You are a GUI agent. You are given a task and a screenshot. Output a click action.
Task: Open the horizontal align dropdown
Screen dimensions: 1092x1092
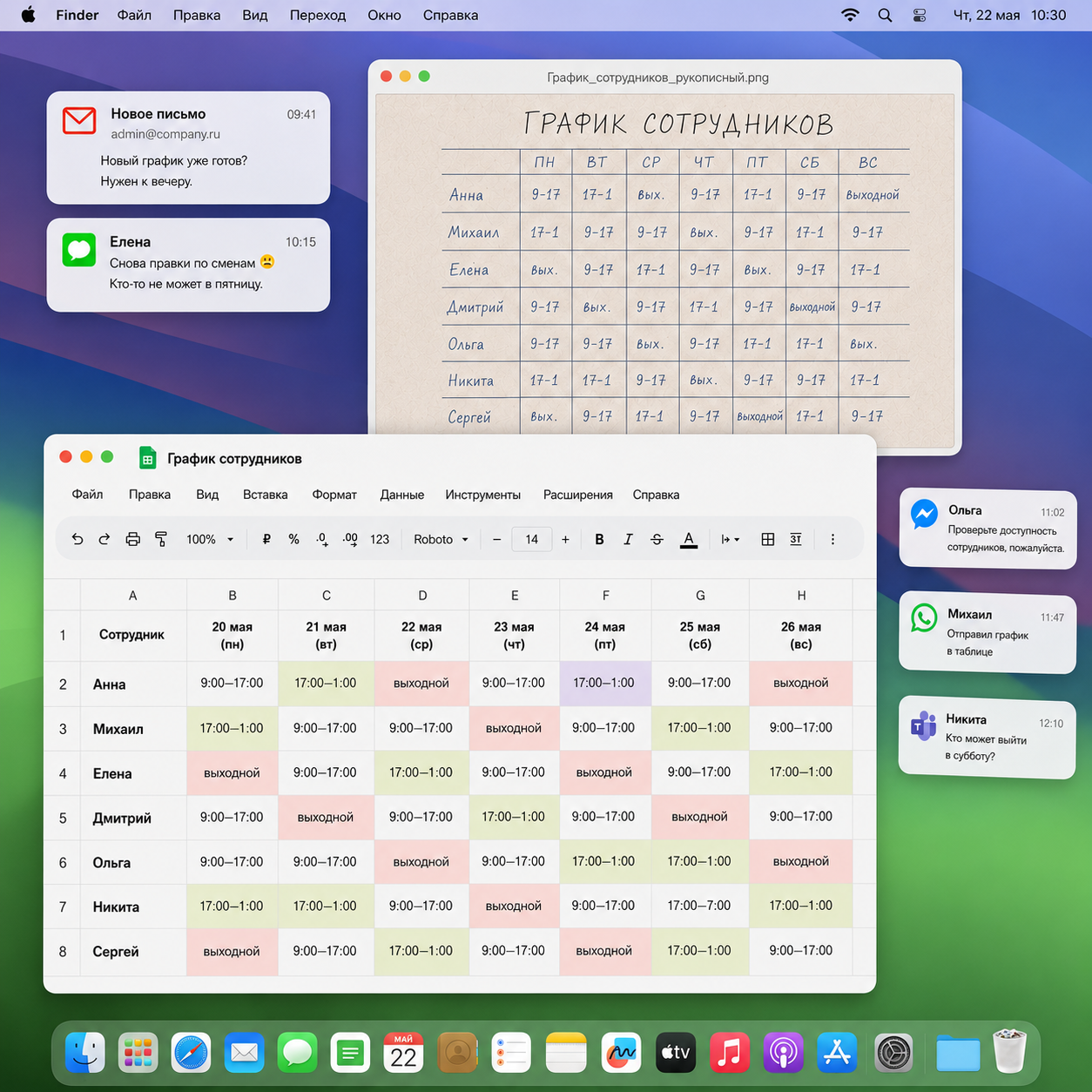pos(730,539)
